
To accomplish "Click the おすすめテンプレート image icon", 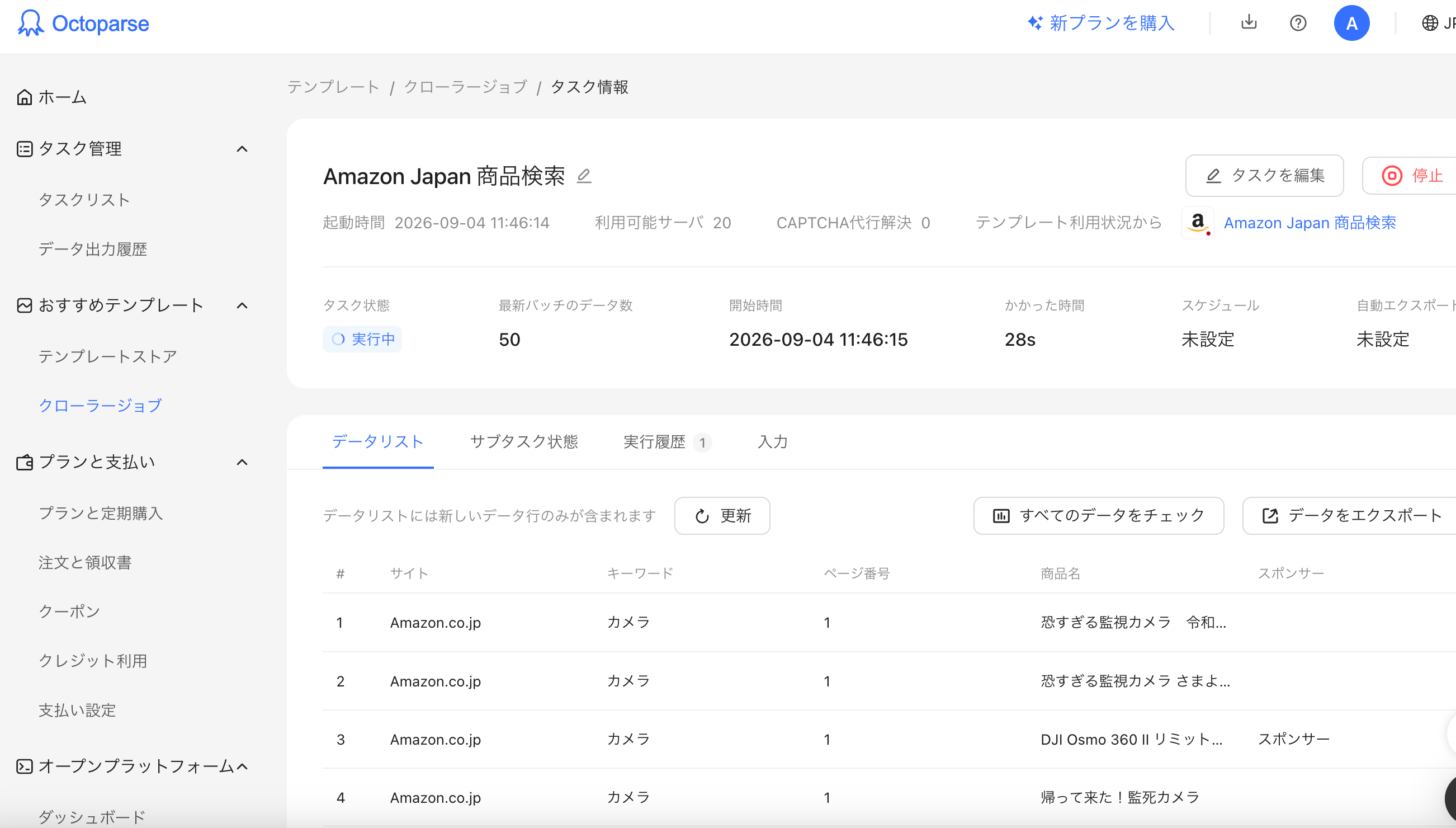I will (25, 305).
